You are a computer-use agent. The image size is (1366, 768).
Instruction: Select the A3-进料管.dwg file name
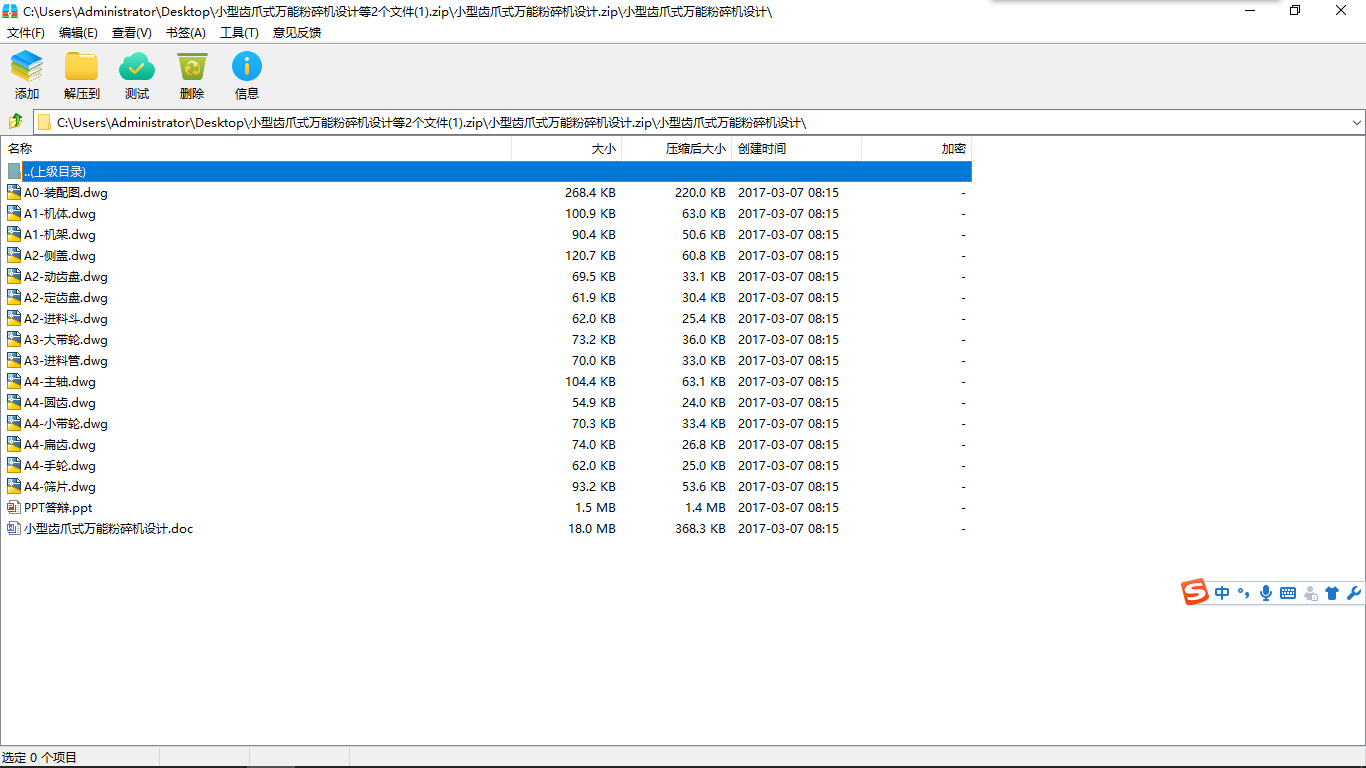pyautogui.click(x=66, y=361)
